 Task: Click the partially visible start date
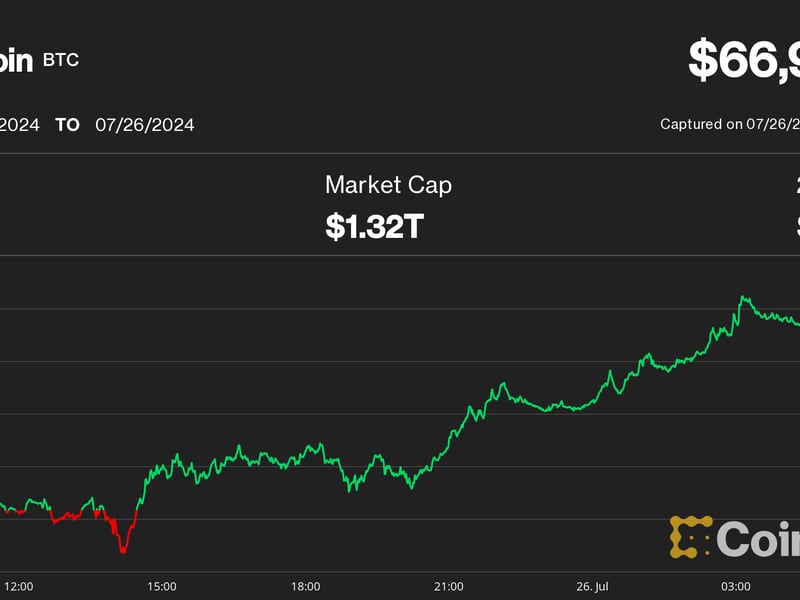click(x=20, y=125)
